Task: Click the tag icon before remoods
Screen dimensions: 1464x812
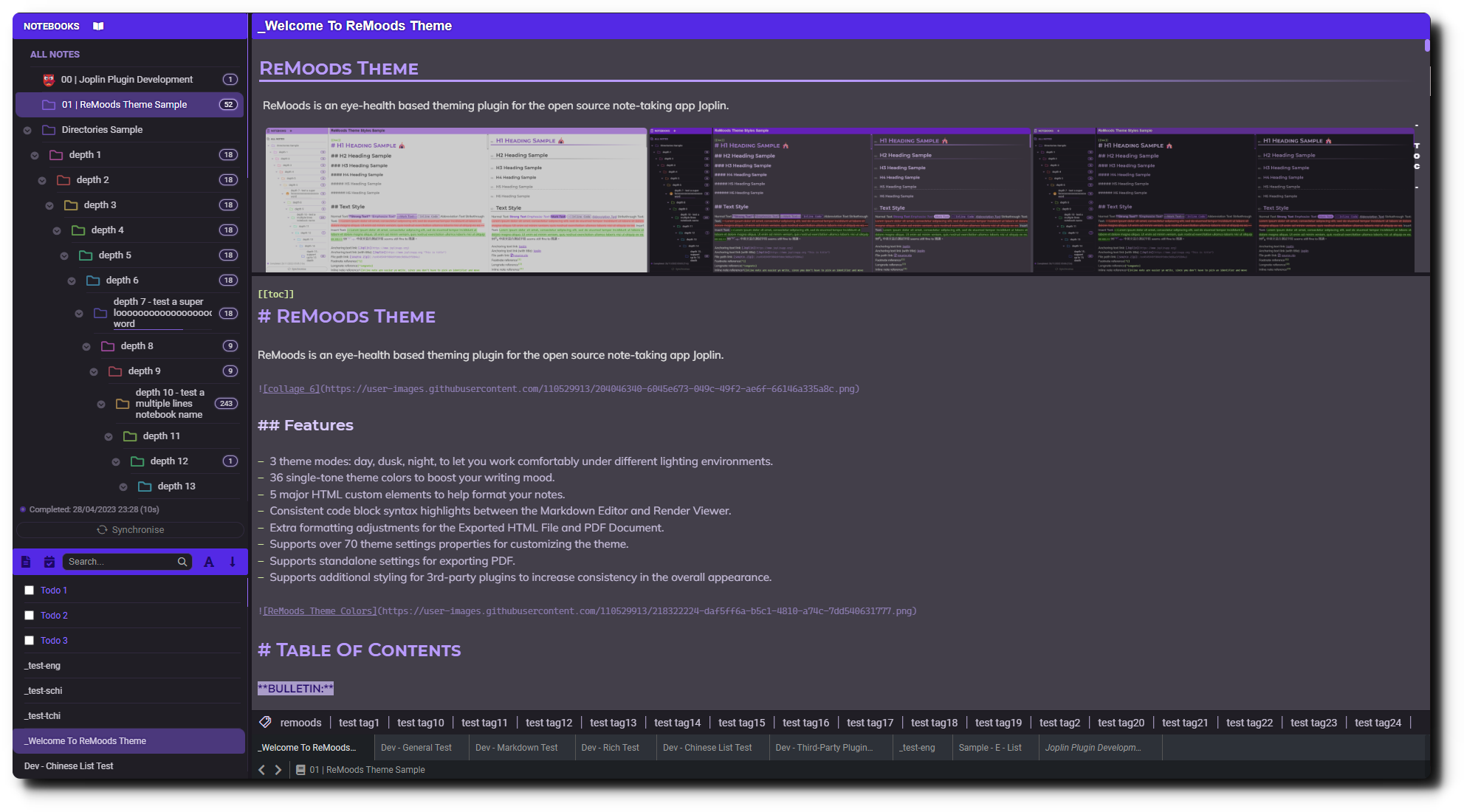Action: [x=265, y=722]
